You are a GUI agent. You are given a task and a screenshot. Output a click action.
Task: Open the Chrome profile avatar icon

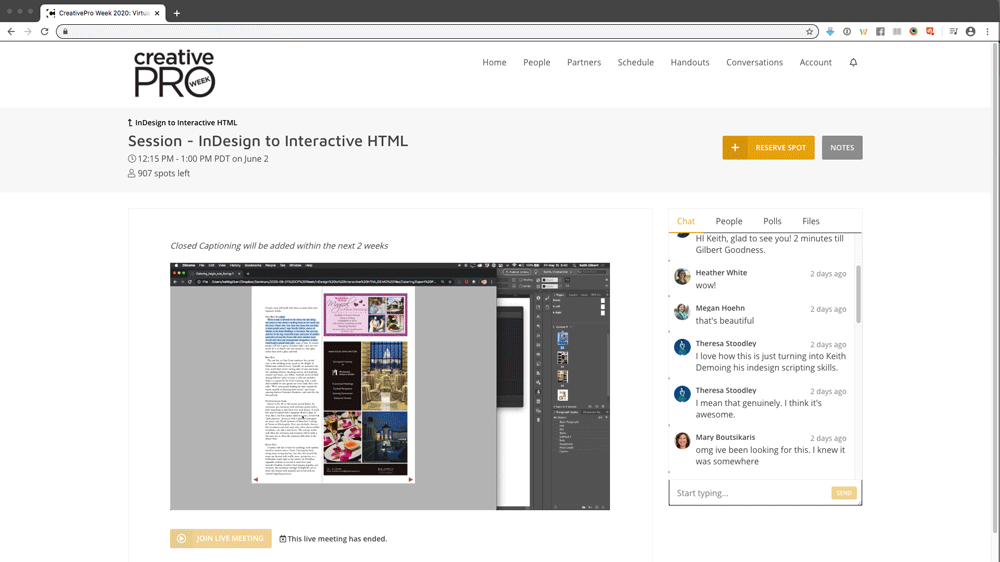click(971, 31)
